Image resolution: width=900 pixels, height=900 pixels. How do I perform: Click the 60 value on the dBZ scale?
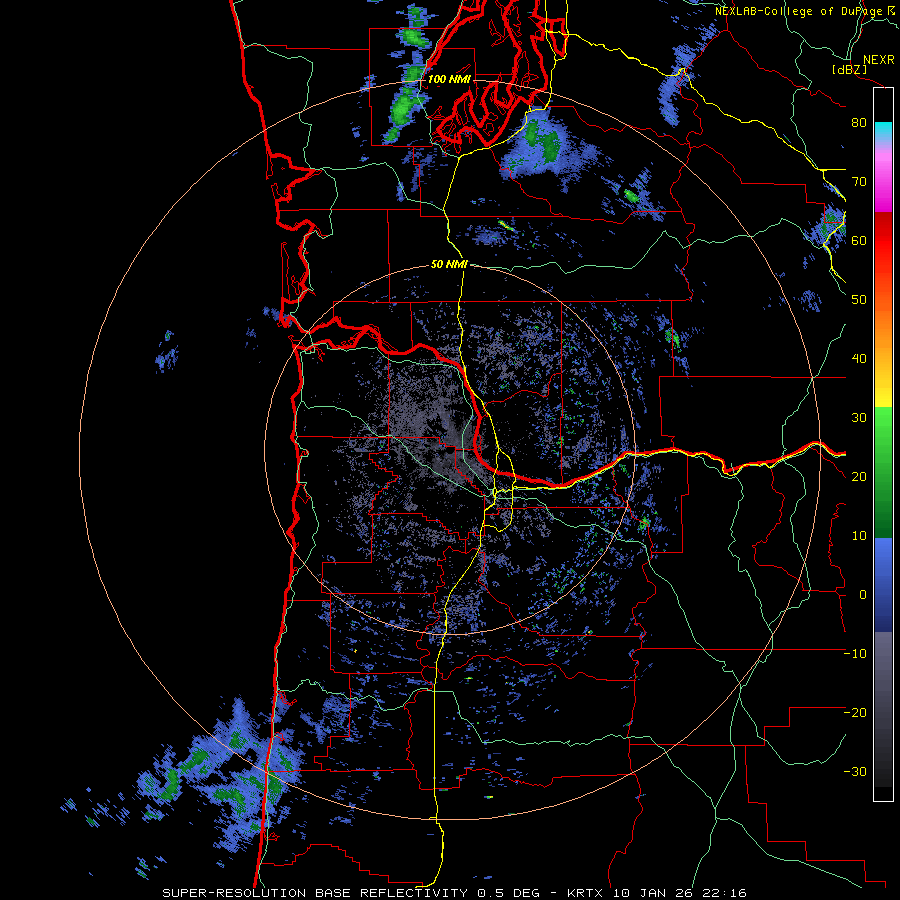coord(859,241)
